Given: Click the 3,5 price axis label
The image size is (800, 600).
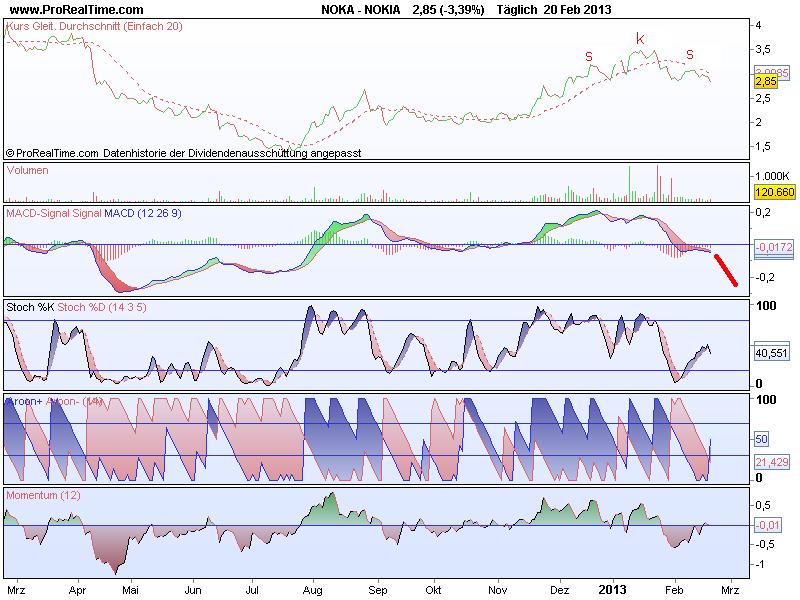Looking at the screenshot, I should click(763, 49).
